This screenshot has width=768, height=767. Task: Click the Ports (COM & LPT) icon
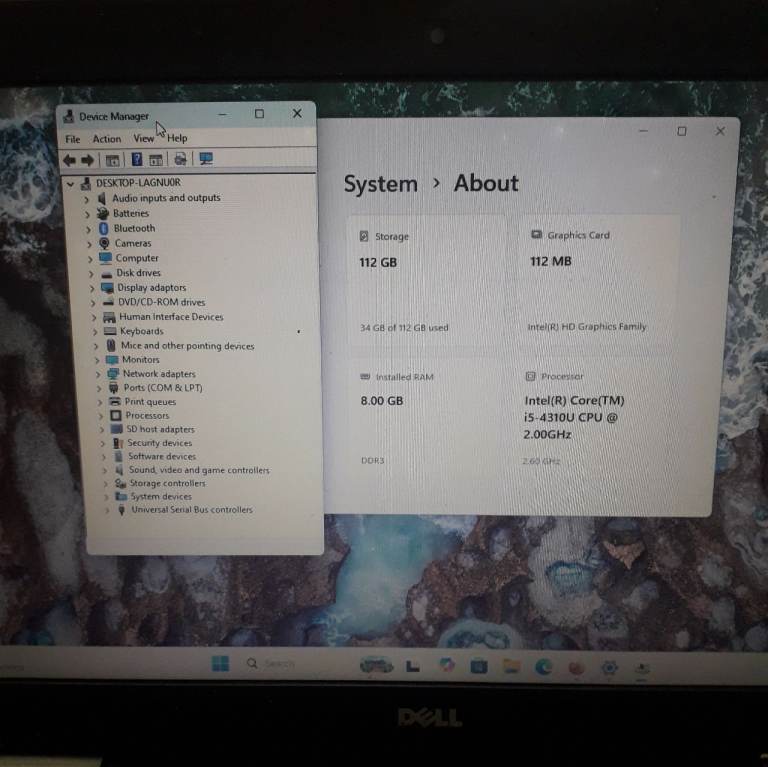point(114,388)
